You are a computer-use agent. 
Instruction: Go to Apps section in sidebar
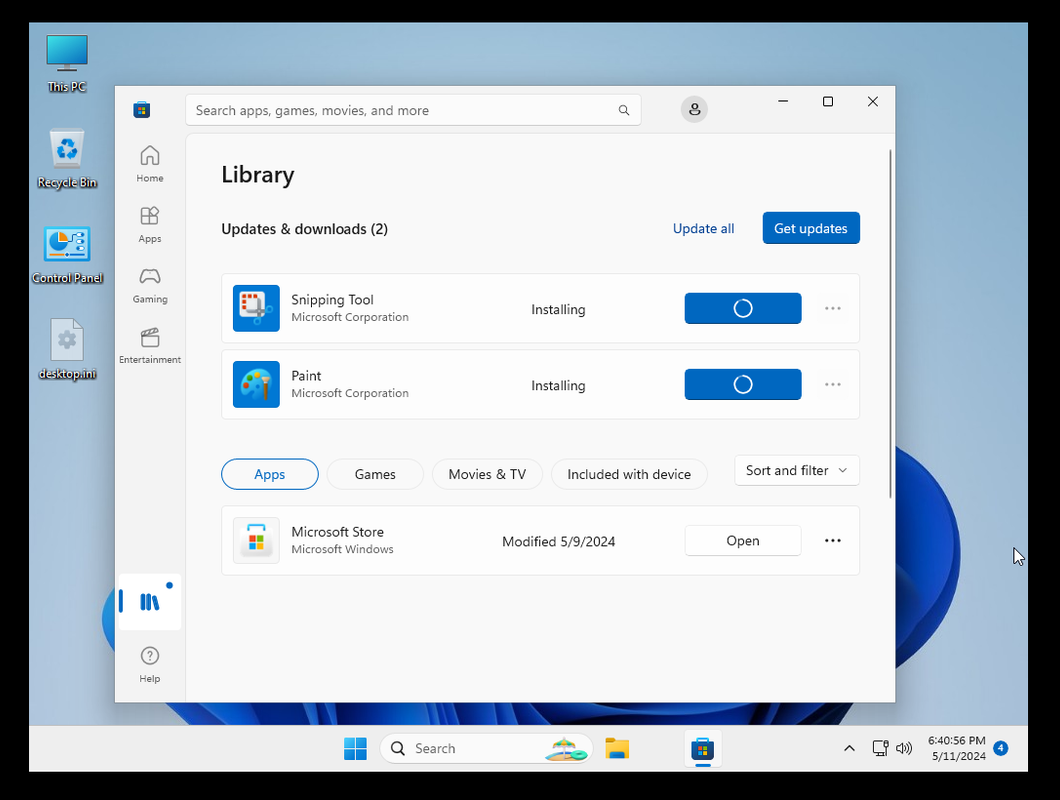coord(149,225)
